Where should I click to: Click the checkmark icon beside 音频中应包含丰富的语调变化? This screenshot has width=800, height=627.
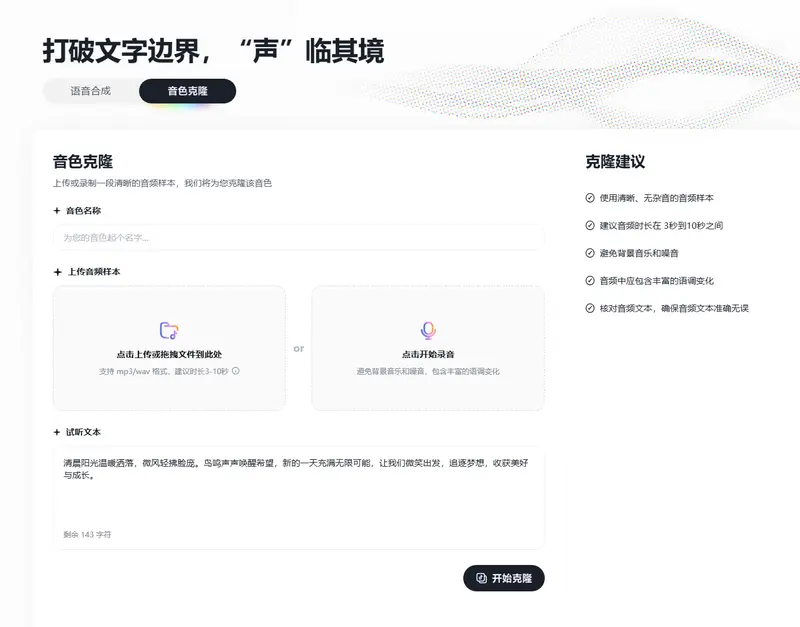point(592,281)
